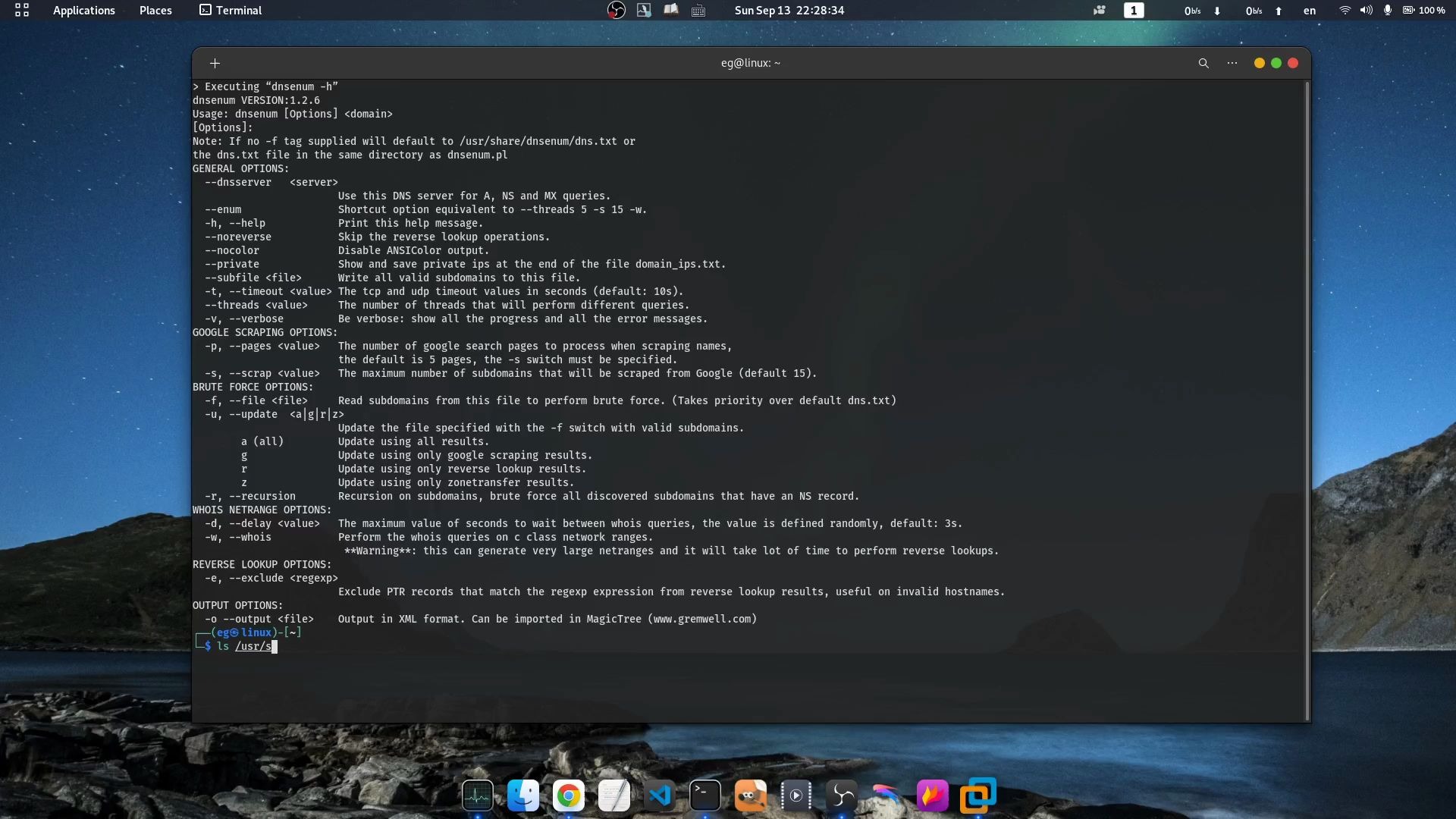
Task: Click the "--subfile <file>" option text
Action: coord(253,278)
